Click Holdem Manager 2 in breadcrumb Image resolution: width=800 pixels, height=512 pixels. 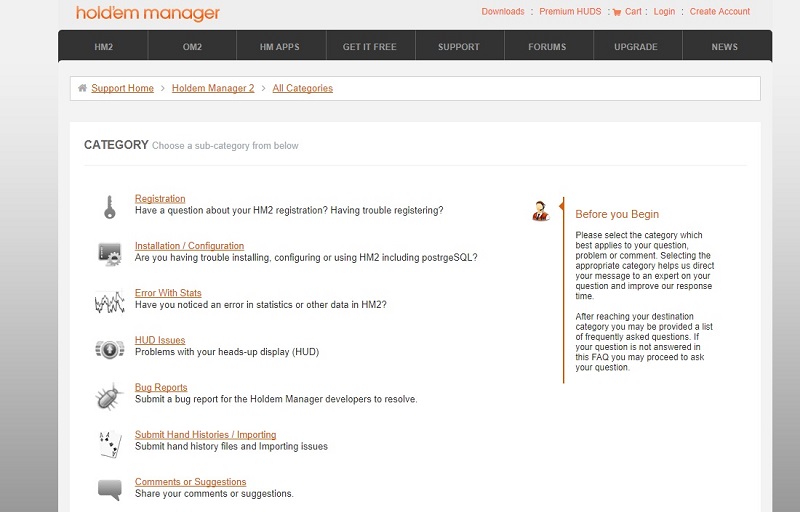pyautogui.click(x=213, y=88)
